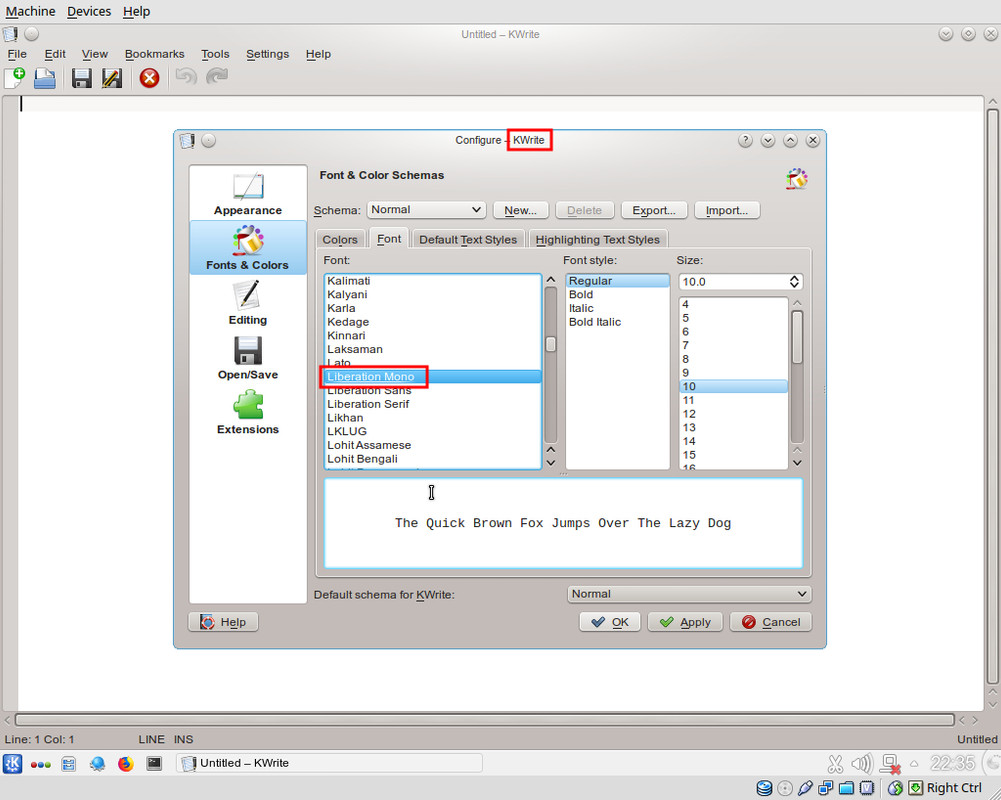Open the file manager taskbar icon
This screenshot has width=1001, height=800.
[x=69, y=764]
